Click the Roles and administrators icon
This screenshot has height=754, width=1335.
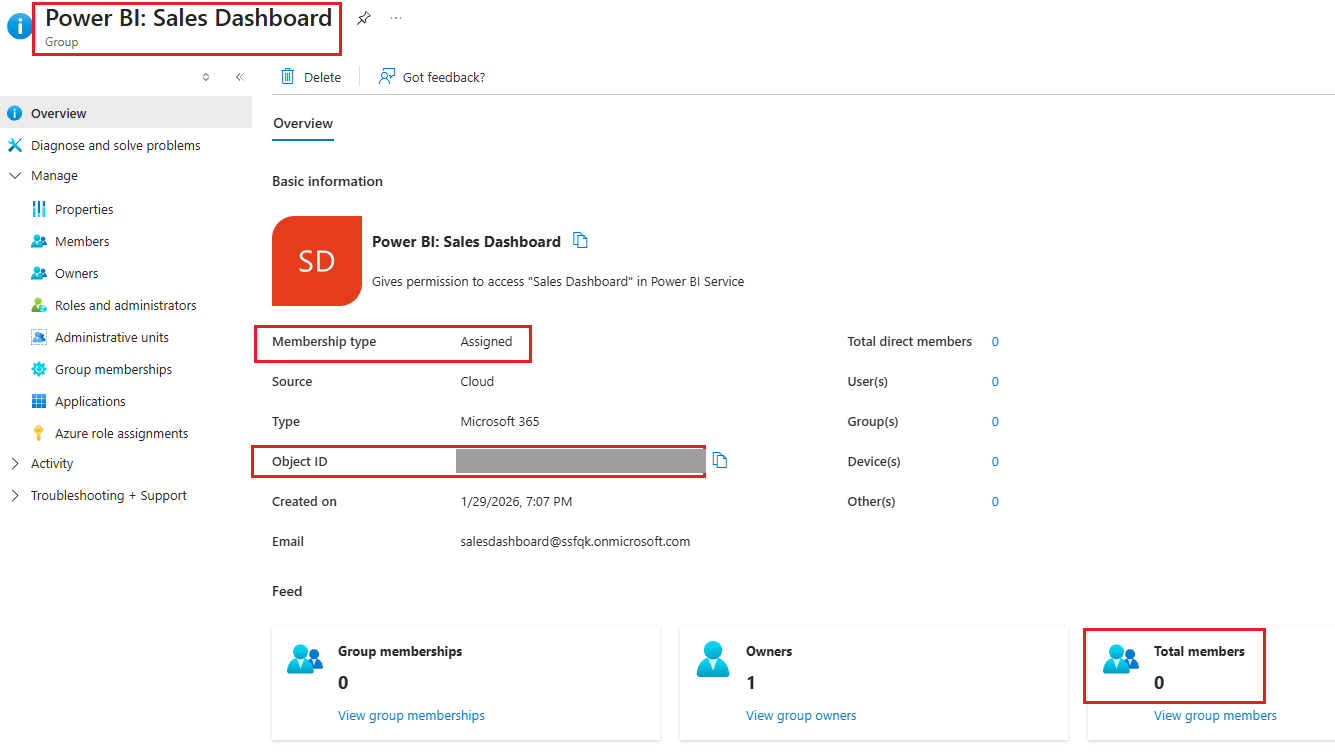tap(39, 305)
